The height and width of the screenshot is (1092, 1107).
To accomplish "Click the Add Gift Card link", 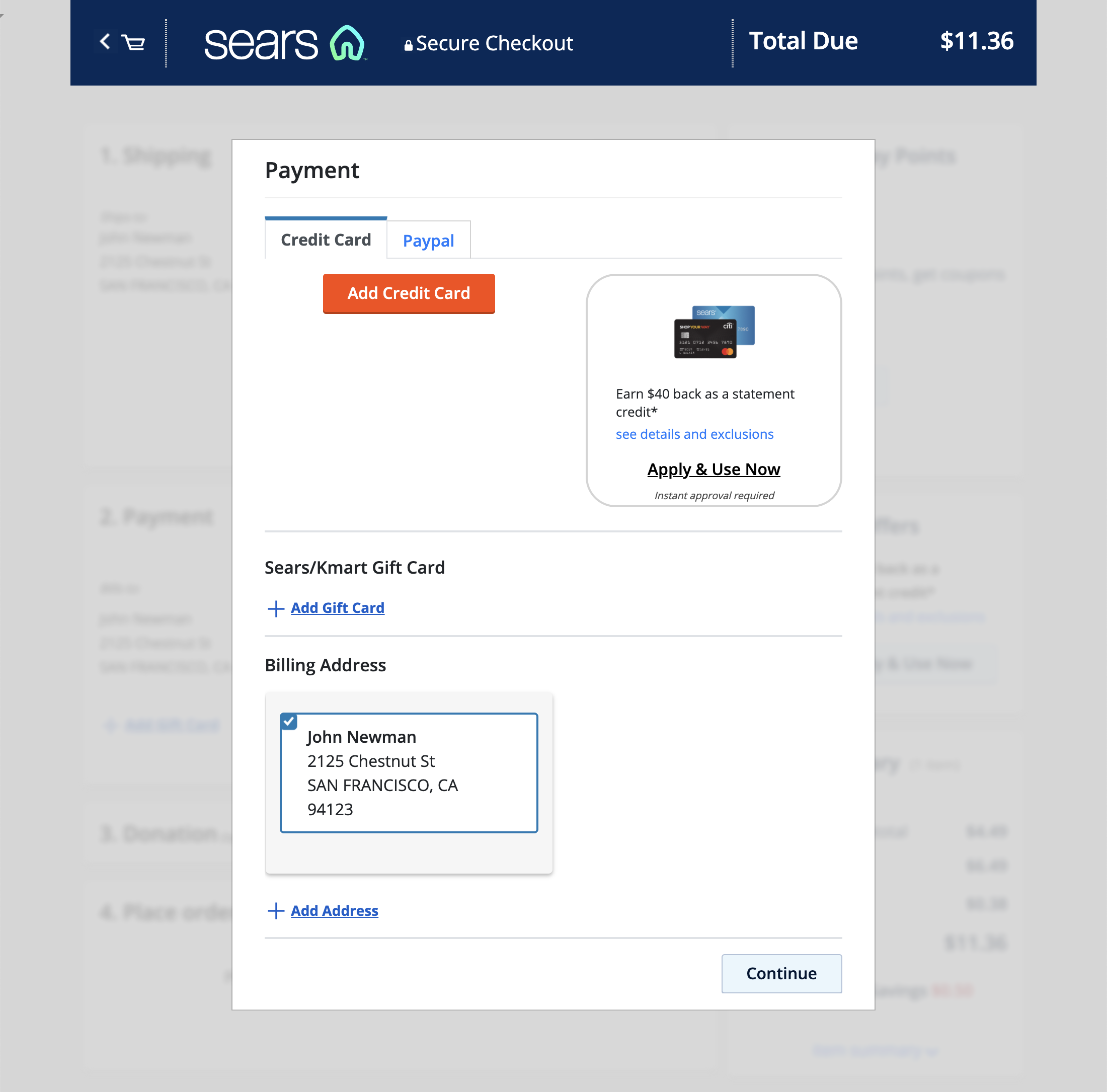I will [338, 608].
